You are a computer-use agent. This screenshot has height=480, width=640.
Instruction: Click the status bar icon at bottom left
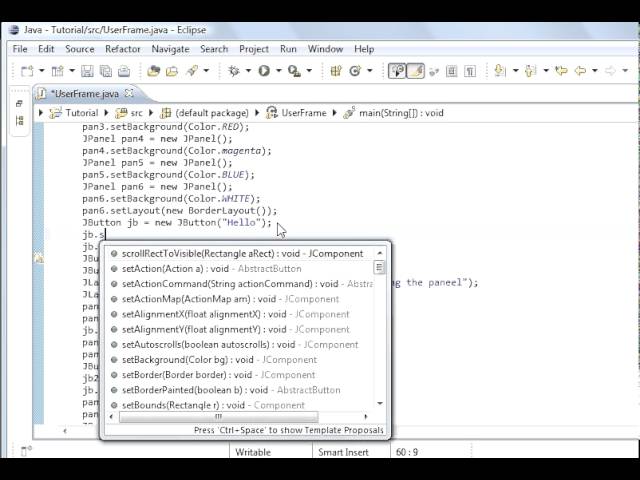tap(26, 451)
